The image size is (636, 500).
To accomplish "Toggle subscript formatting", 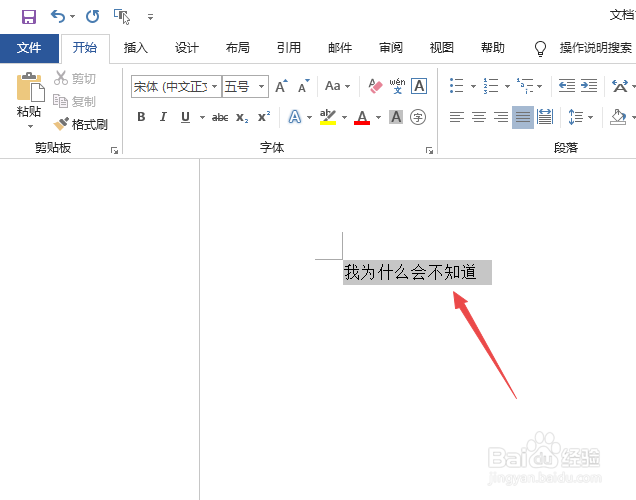I will pos(242,118).
